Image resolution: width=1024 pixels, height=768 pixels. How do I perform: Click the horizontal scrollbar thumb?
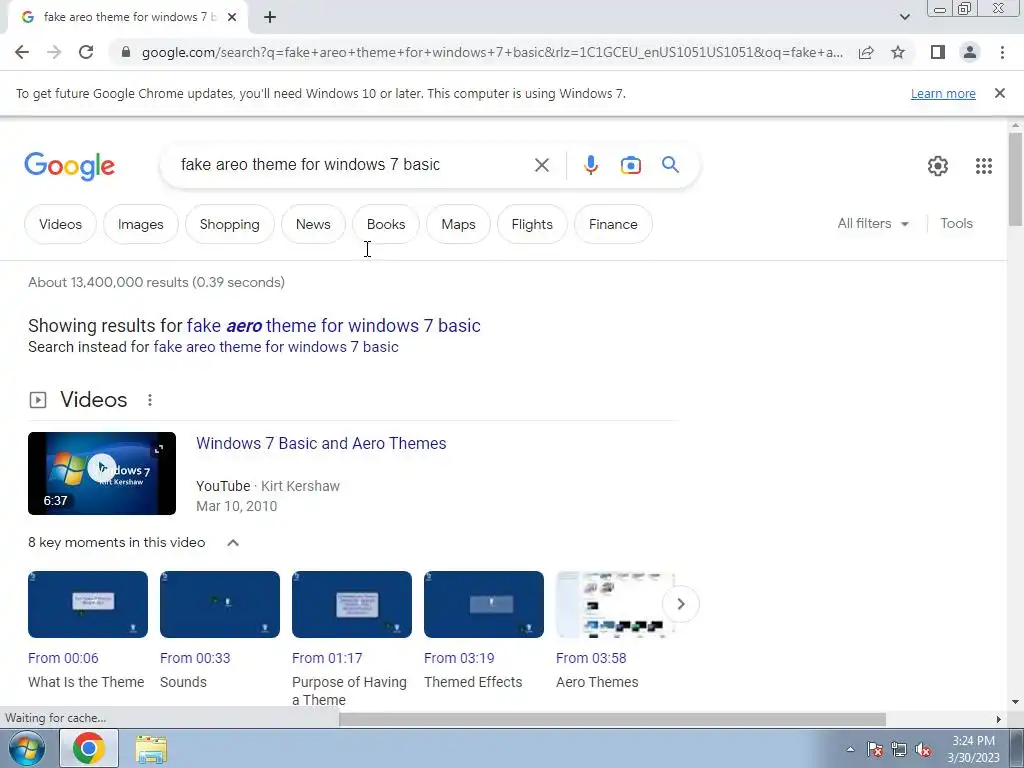click(612, 719)
